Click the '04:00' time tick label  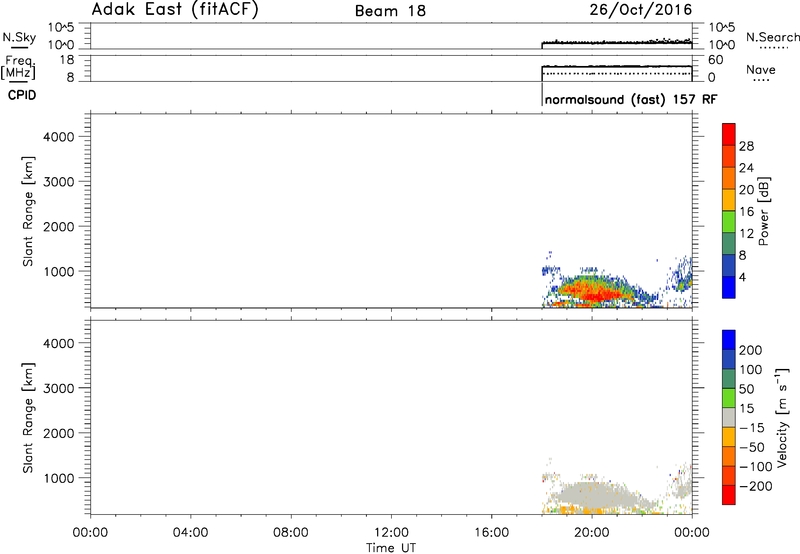tap(191, 533)
